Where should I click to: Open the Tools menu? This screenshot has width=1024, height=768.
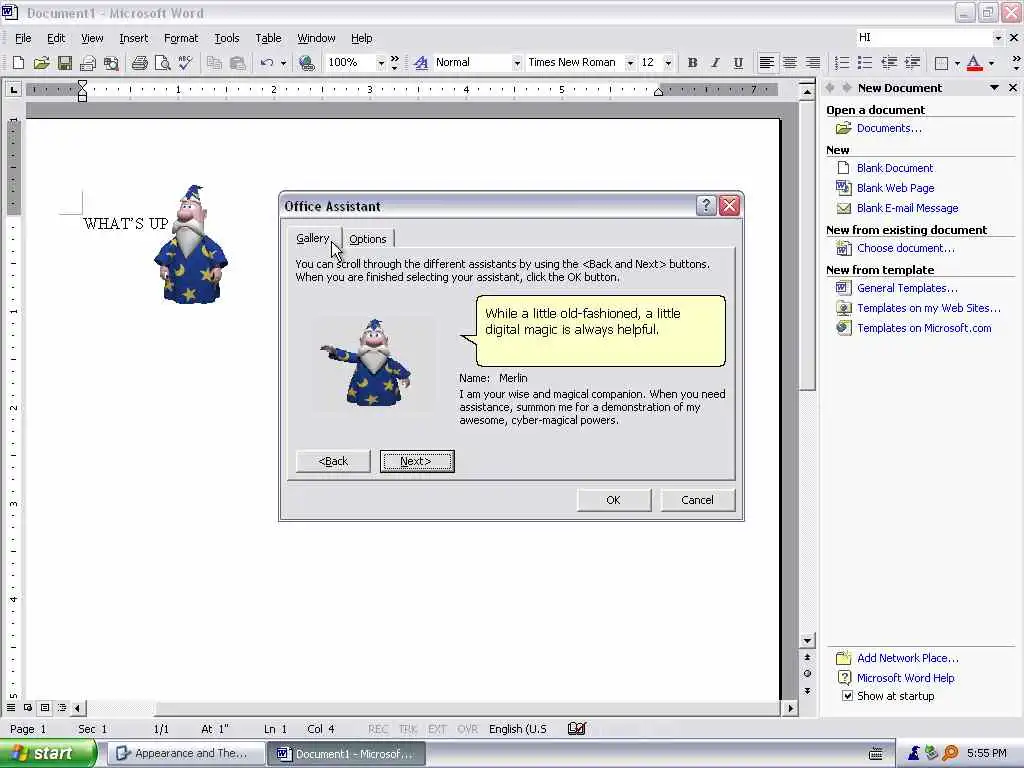tap(227, 38)
